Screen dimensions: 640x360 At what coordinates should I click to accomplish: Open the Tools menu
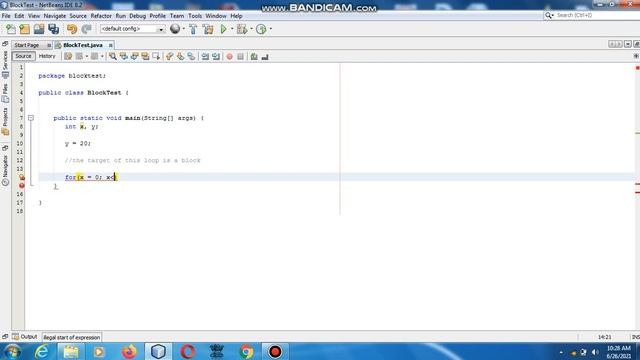click(x=195, y=16)
